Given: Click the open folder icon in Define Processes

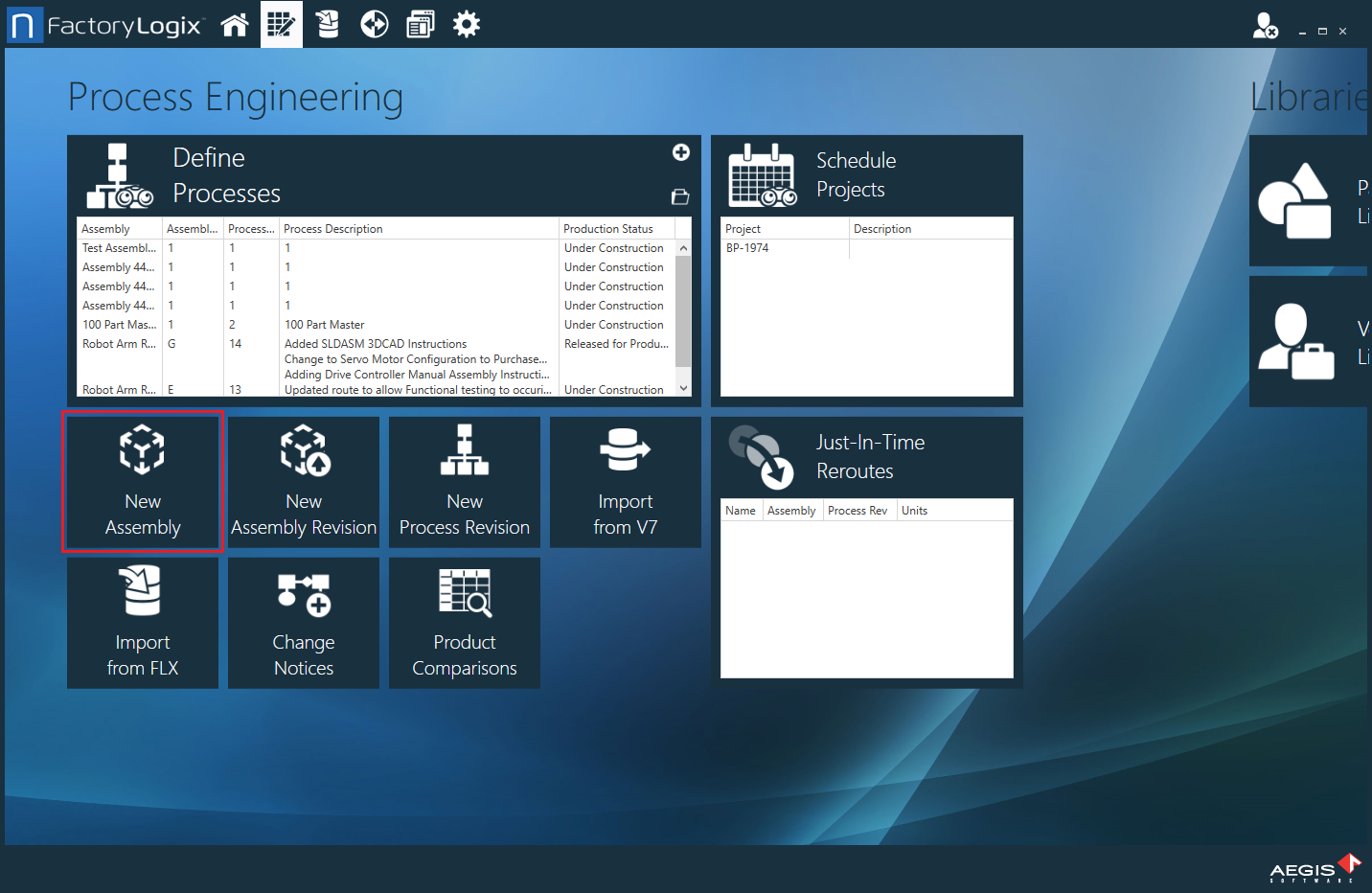Looking at the screenshot, I should (680, 196).
